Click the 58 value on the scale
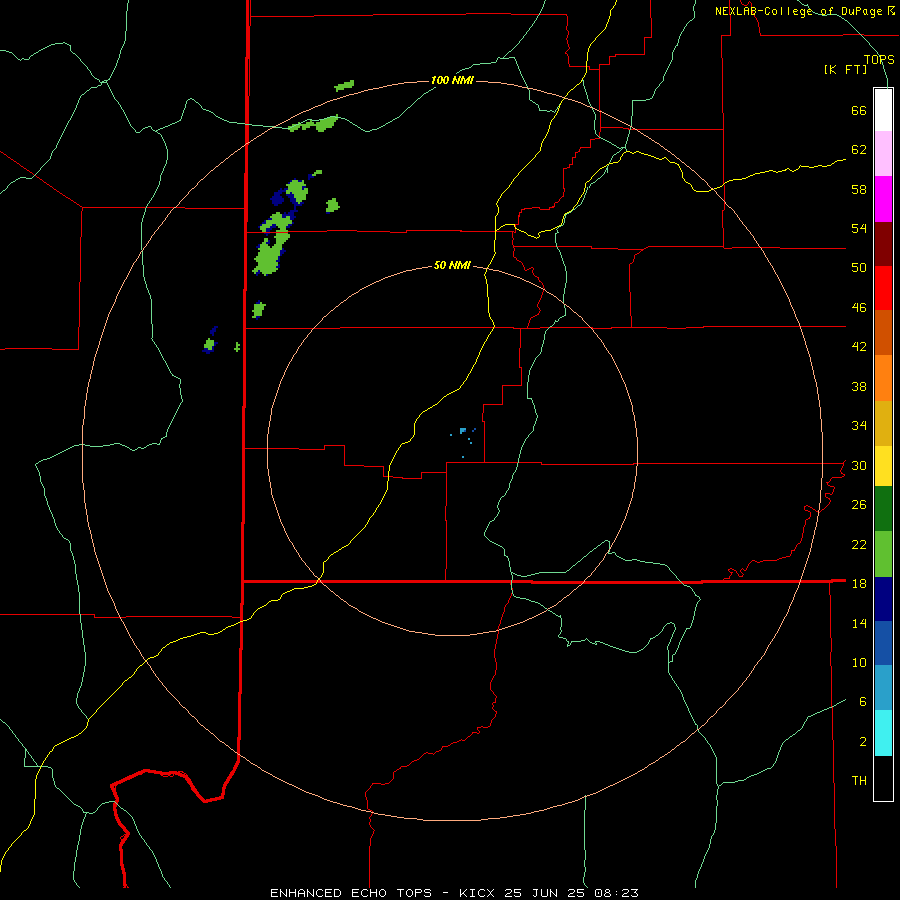 pos(859,189)
